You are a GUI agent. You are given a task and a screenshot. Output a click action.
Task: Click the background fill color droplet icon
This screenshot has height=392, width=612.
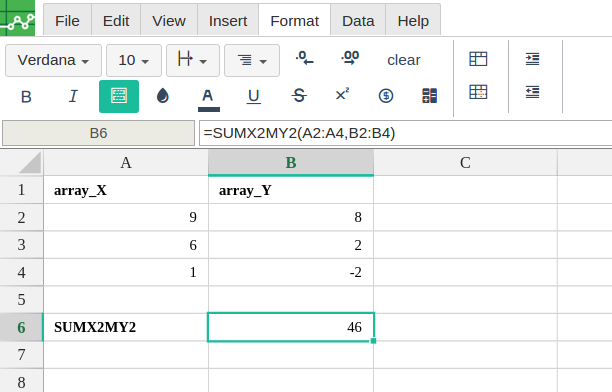click(x=163, y=96)
